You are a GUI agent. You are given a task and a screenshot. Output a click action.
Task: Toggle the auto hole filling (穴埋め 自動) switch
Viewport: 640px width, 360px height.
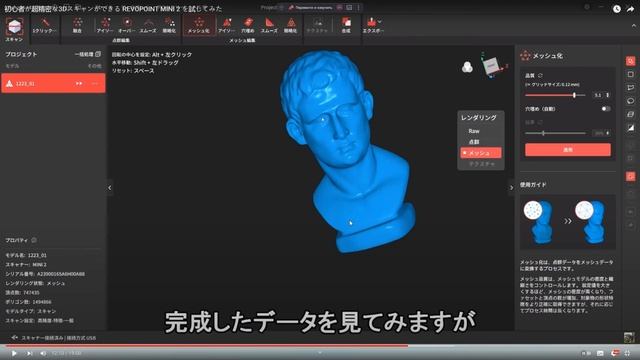606,109
